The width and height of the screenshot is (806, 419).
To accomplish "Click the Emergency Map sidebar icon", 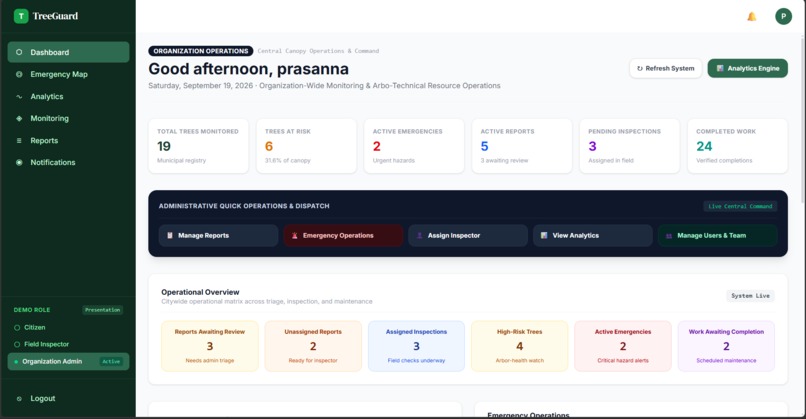I will click(19, 75).
